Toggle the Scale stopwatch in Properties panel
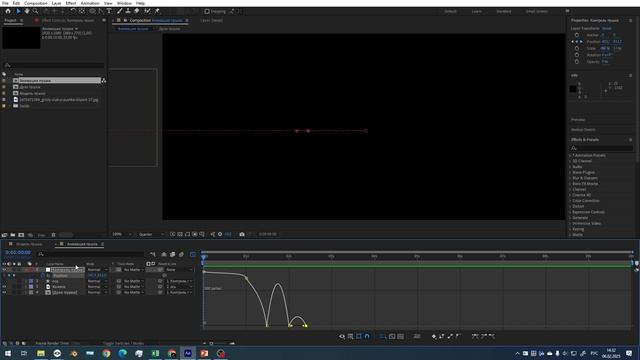Screen dimensions: 640x360 coord(577,48)
